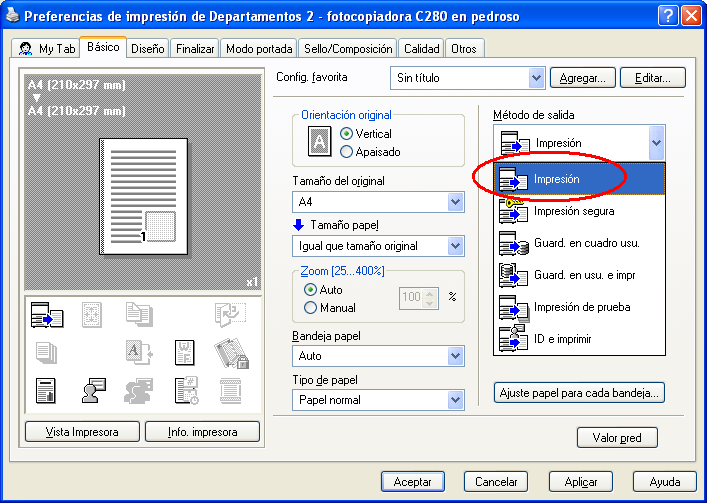
Task: Click Vista Impresora button
Action: pyautogui.click(x=82, y=432)
